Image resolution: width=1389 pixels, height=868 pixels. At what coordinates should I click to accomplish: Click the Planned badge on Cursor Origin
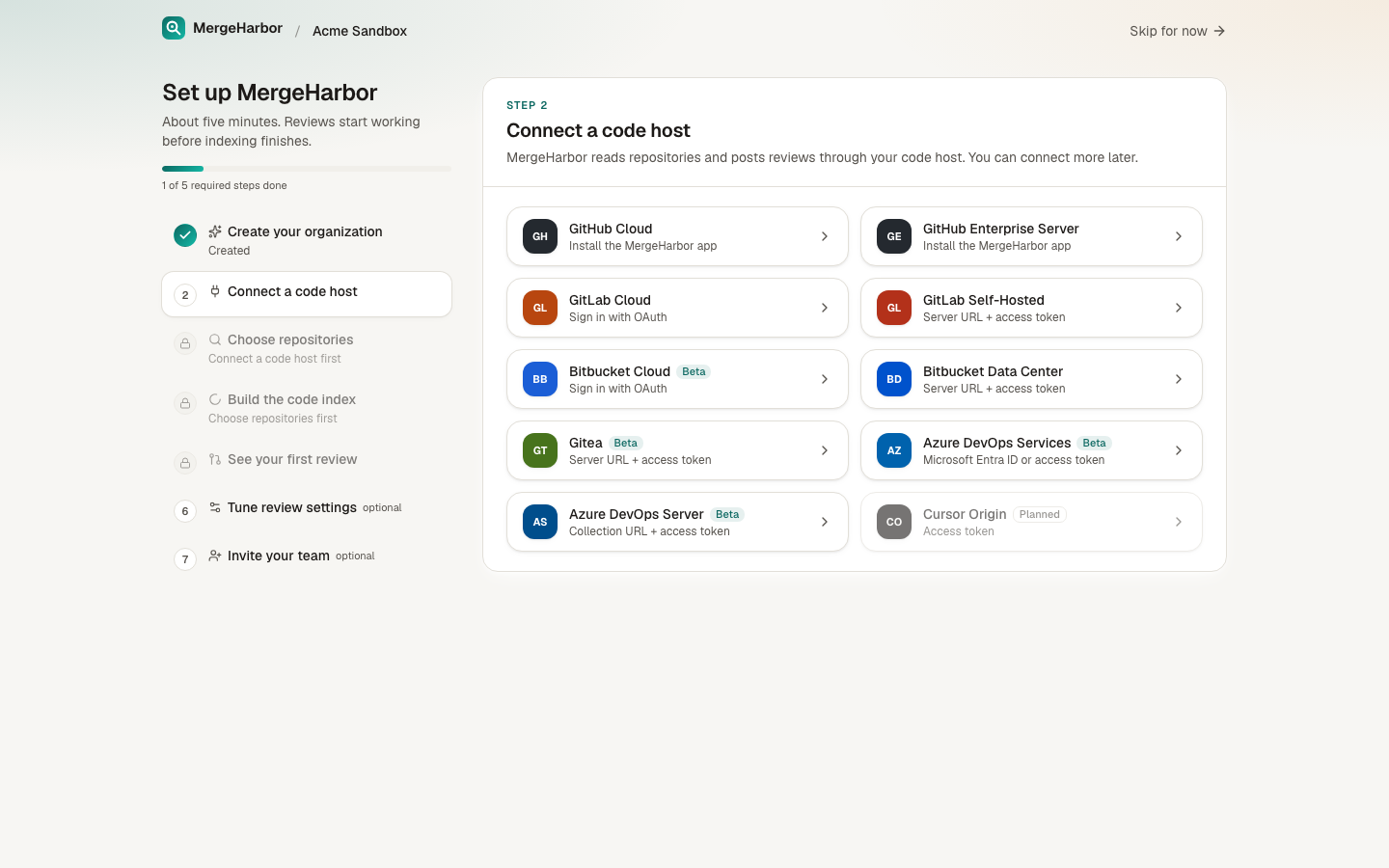pyautogui.click(x=1040, y=514)
